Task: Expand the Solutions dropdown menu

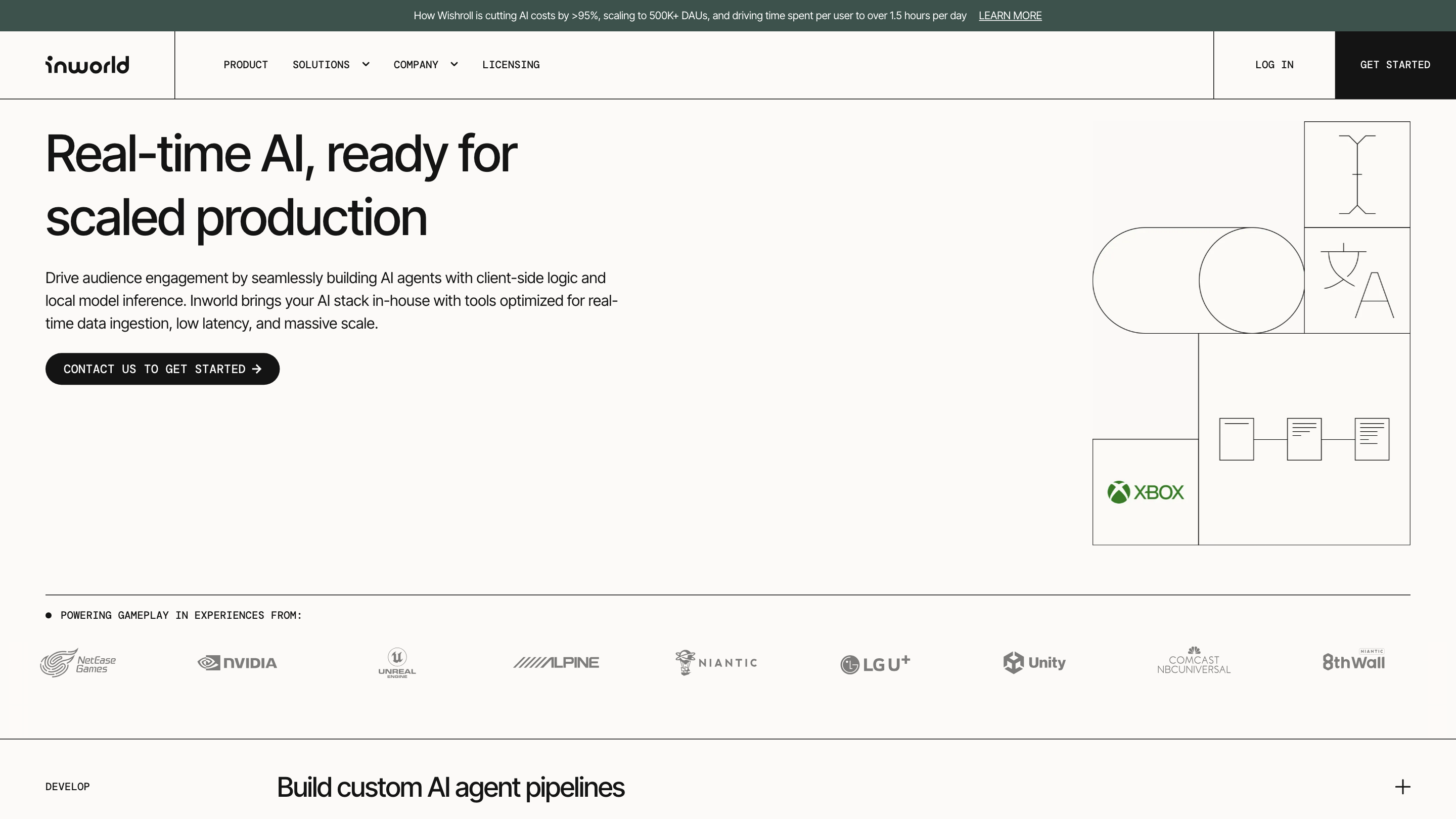Action: 331,65
